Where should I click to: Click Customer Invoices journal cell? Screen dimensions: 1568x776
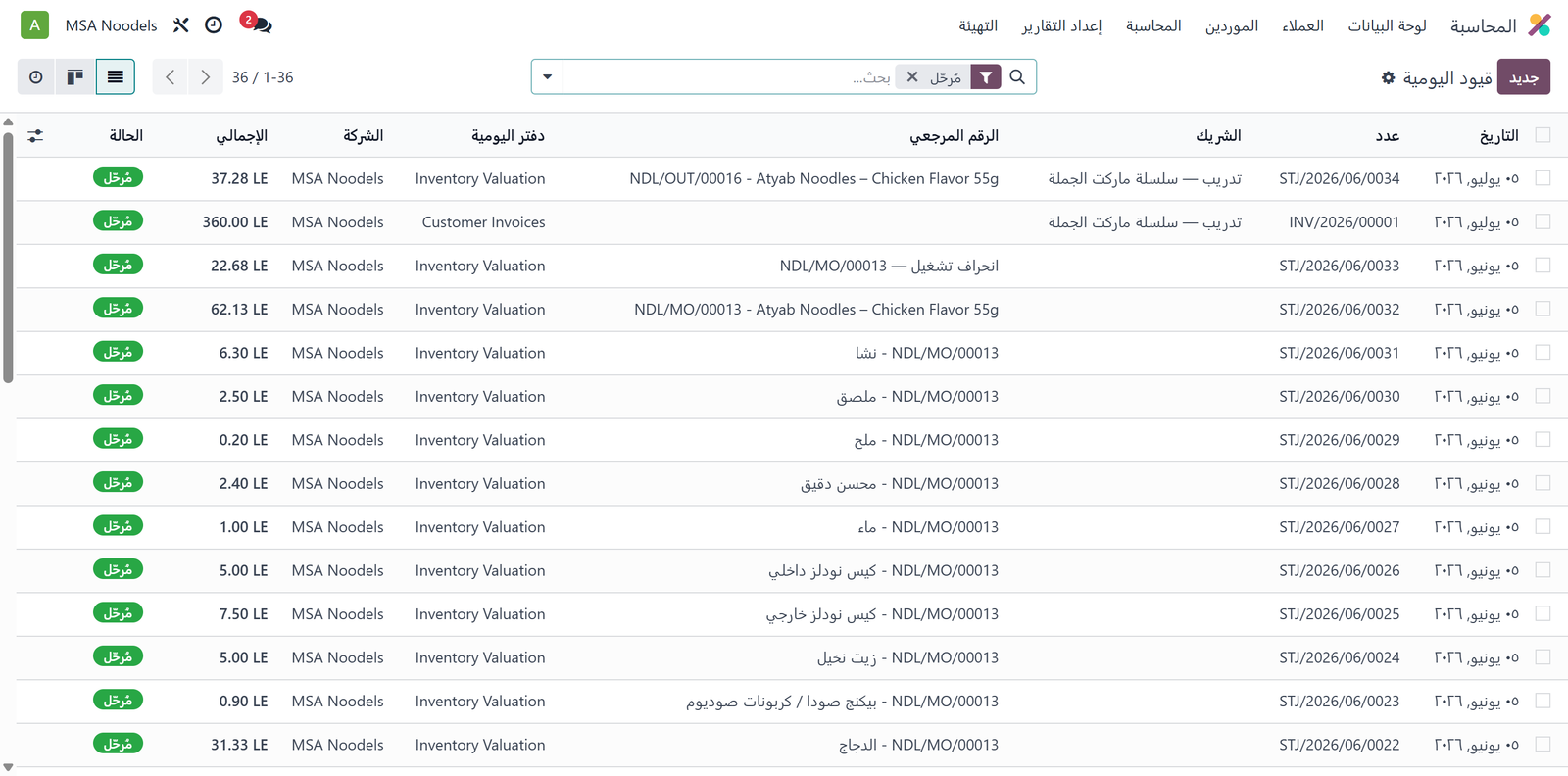point(483,222)
